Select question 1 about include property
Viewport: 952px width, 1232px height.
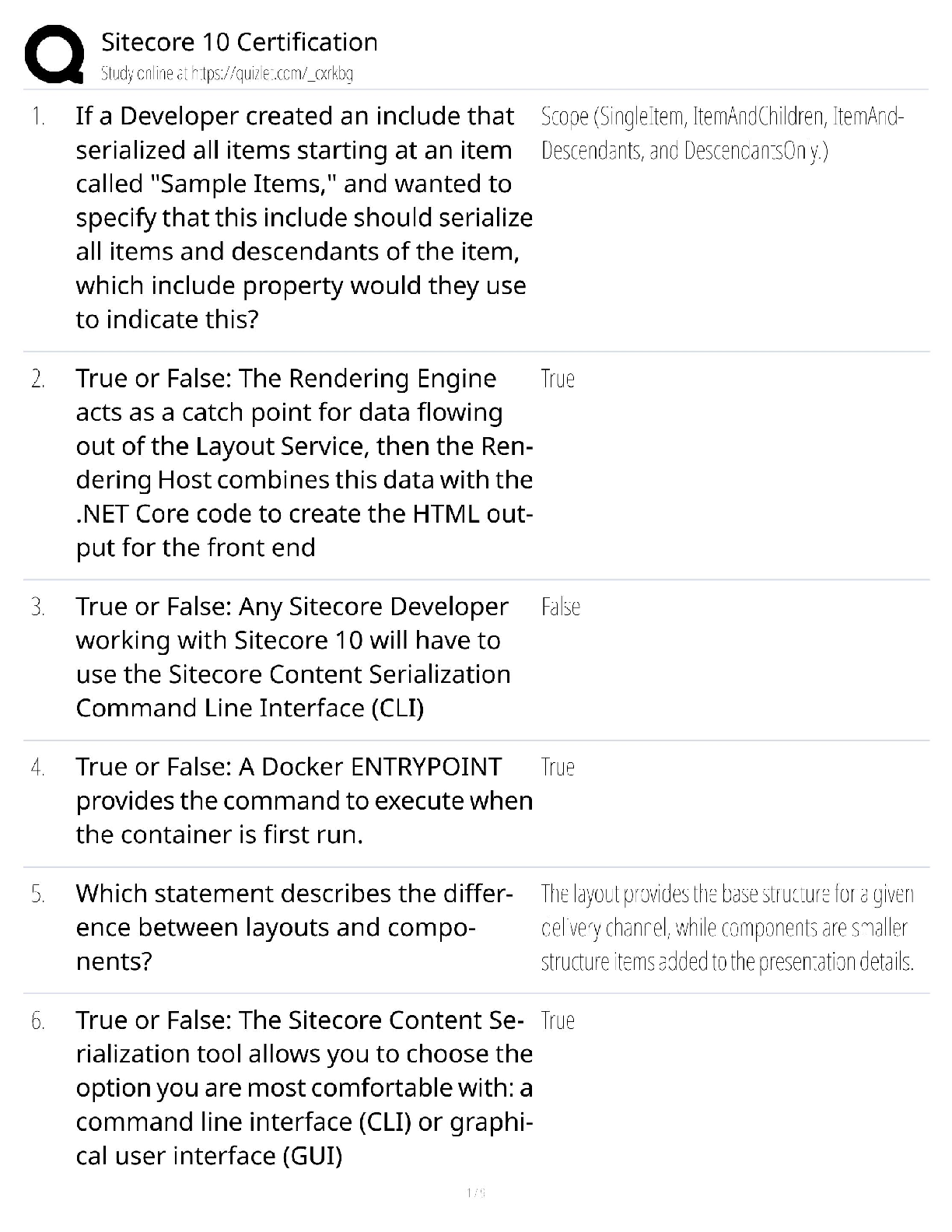(x=304, y=218)
